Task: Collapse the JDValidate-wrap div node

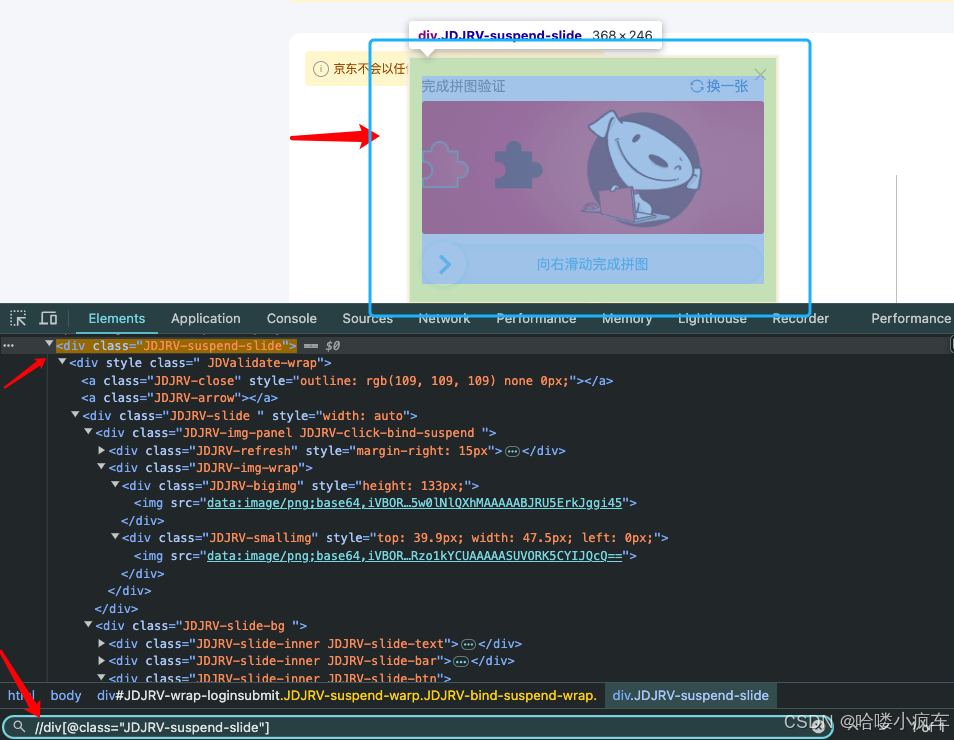Action: pyautogui.click(x=62, y=361)
